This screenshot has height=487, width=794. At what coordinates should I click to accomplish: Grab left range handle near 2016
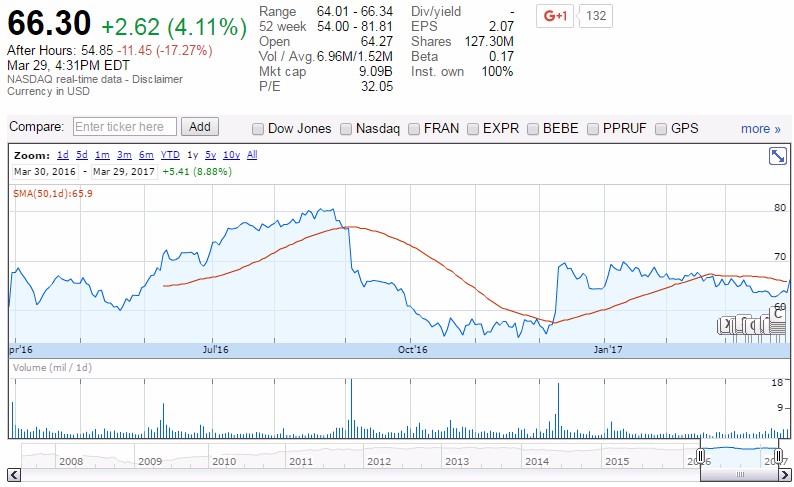tap(701, 456)
